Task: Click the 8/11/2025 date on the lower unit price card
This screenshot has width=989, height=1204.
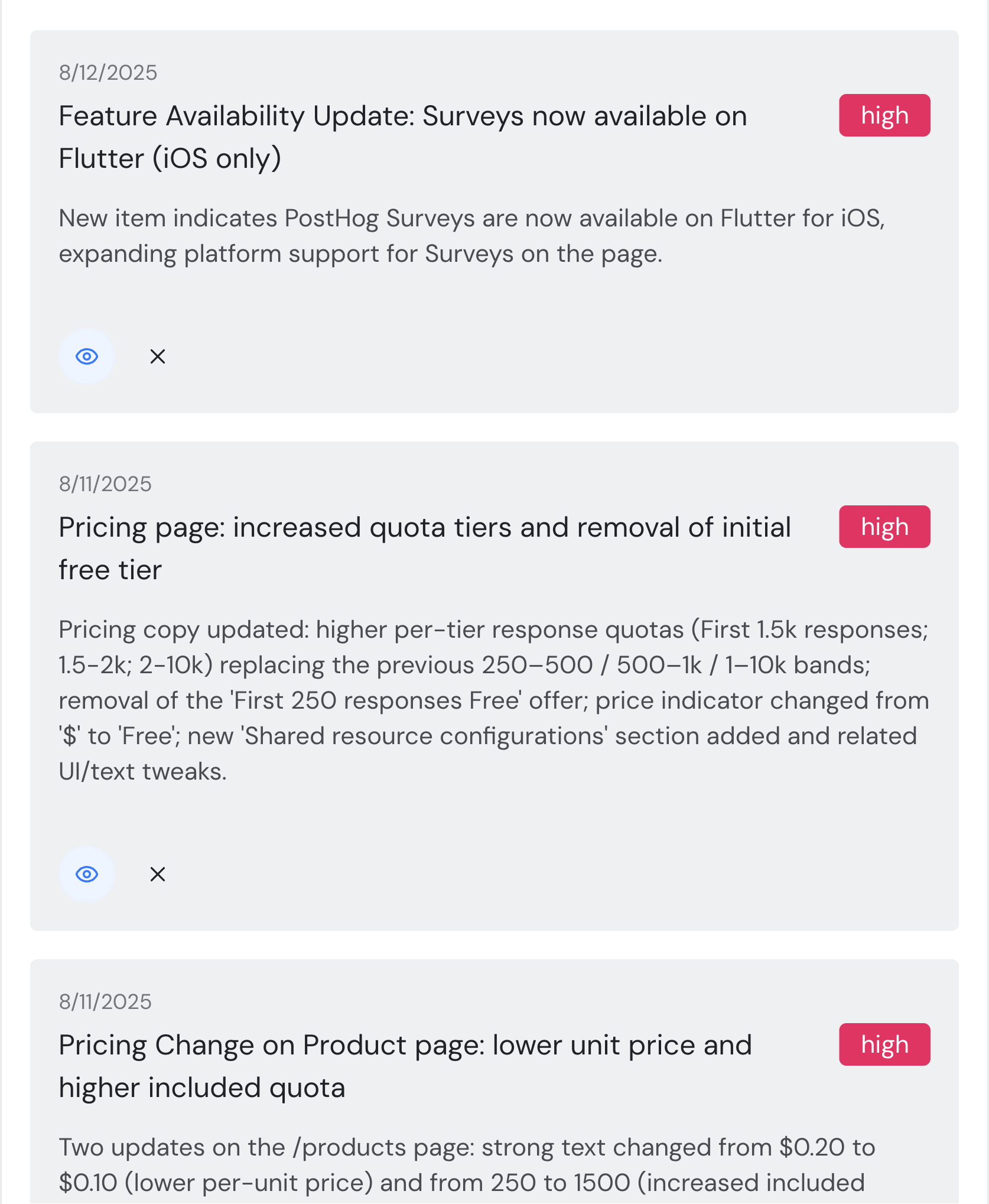Action: [105, 1002]
